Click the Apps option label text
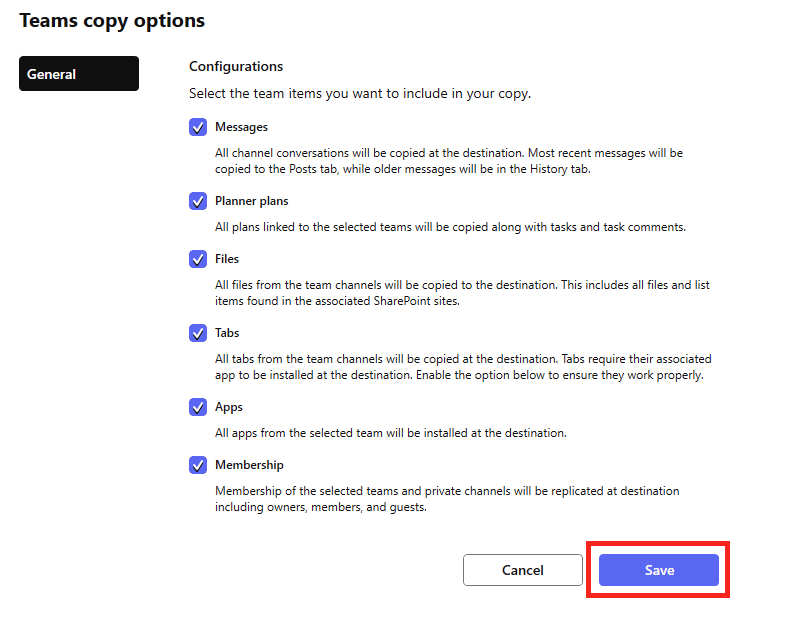Viewport: 803px width, 621px height. click(x=229, y=408)
